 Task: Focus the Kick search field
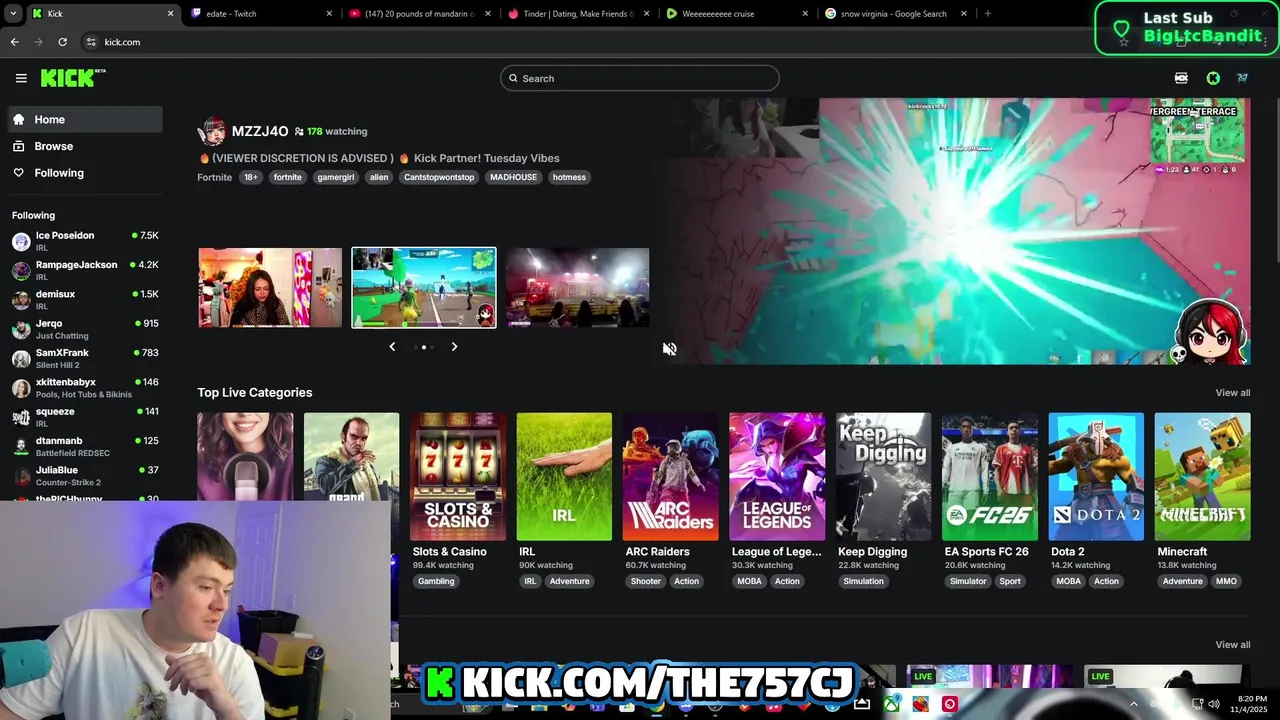640,78
